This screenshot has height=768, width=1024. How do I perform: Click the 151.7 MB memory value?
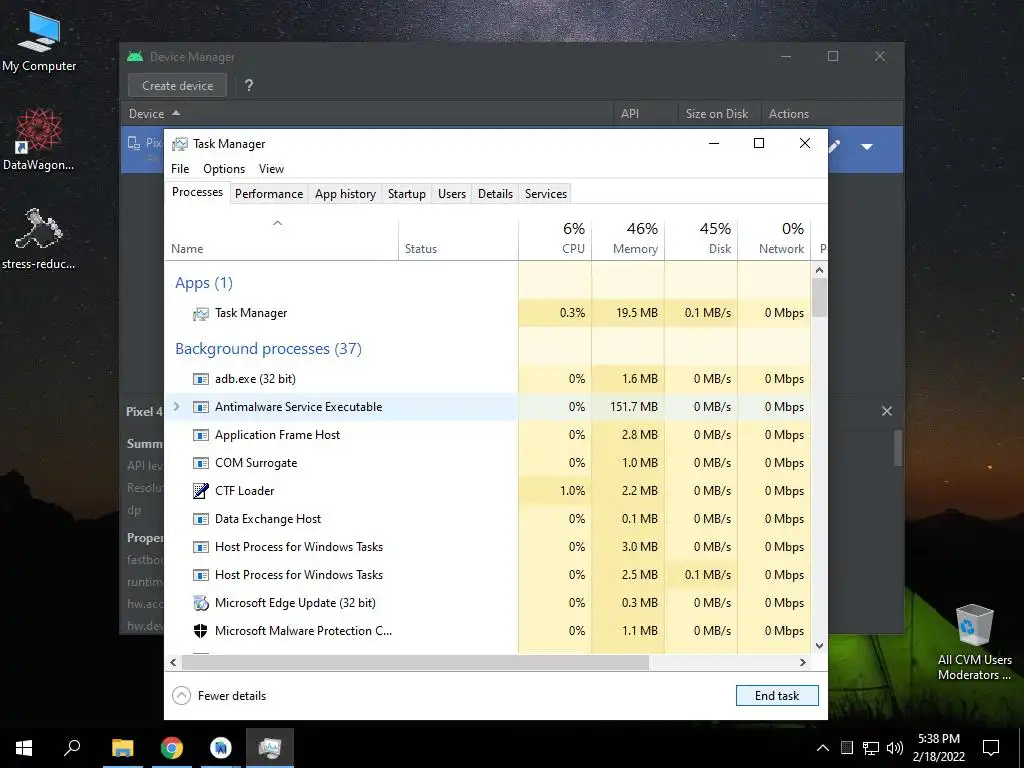tap(633, 407)
